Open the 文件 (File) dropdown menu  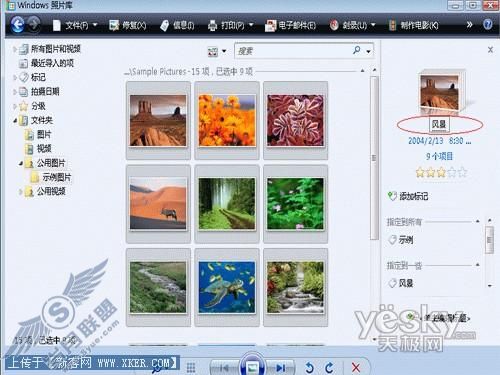[x=75, y=25]
